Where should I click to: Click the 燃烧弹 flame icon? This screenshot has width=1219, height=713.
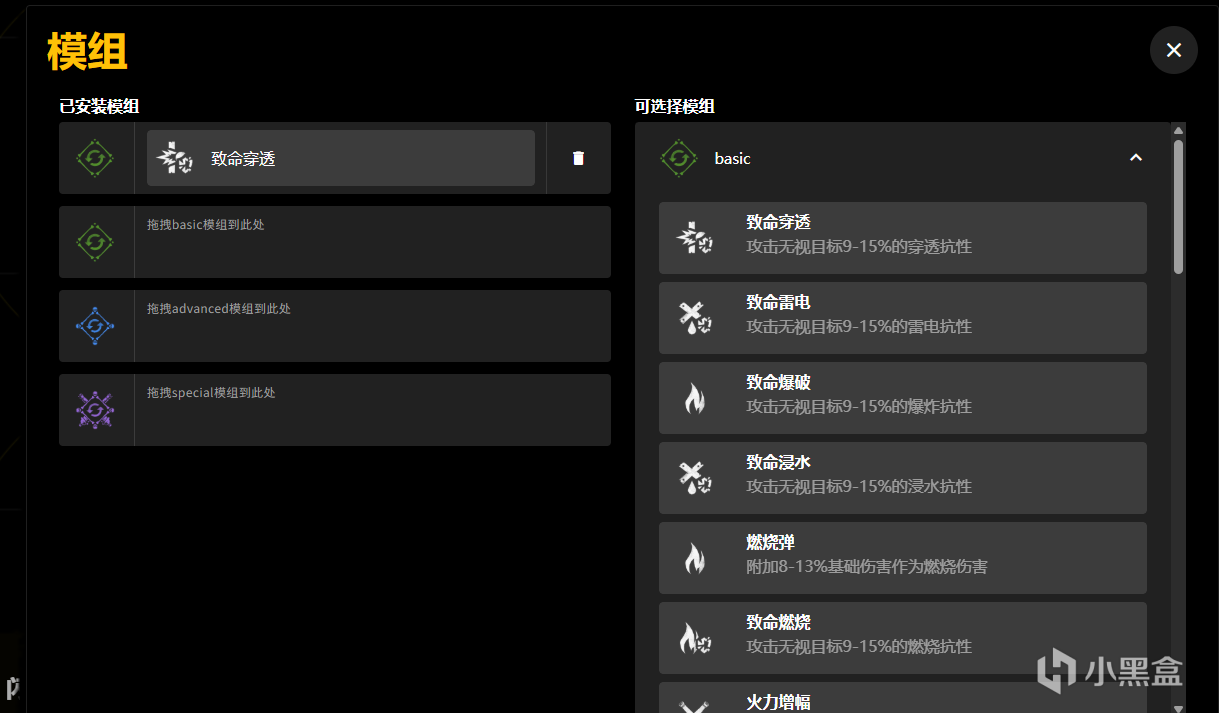694,558
